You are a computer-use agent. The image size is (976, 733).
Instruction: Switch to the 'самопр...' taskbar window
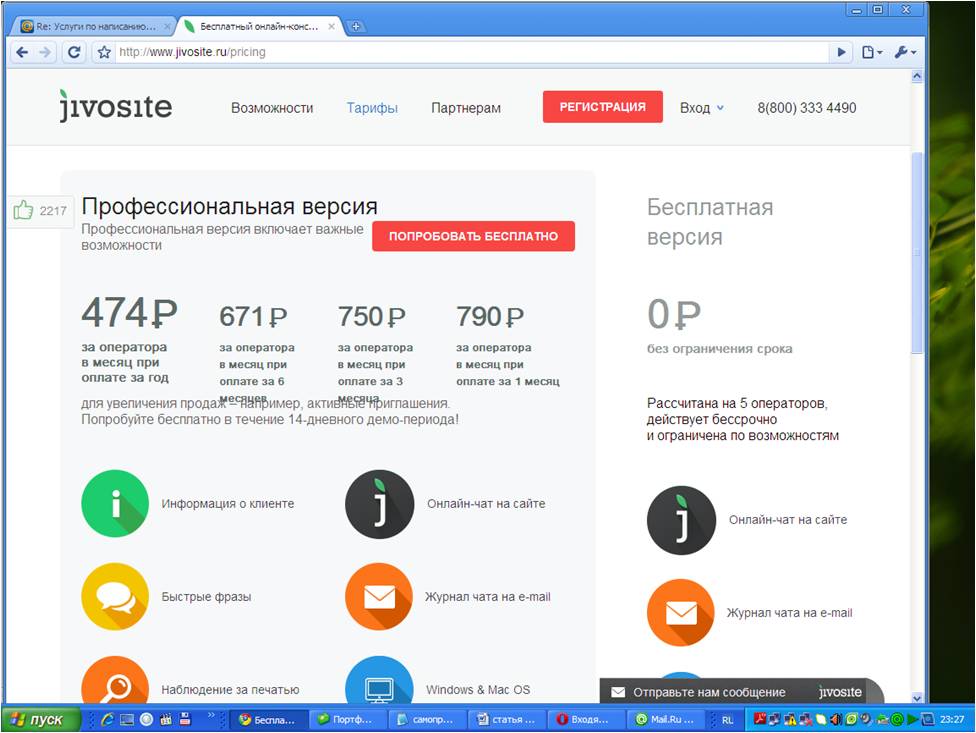(426, 719)
